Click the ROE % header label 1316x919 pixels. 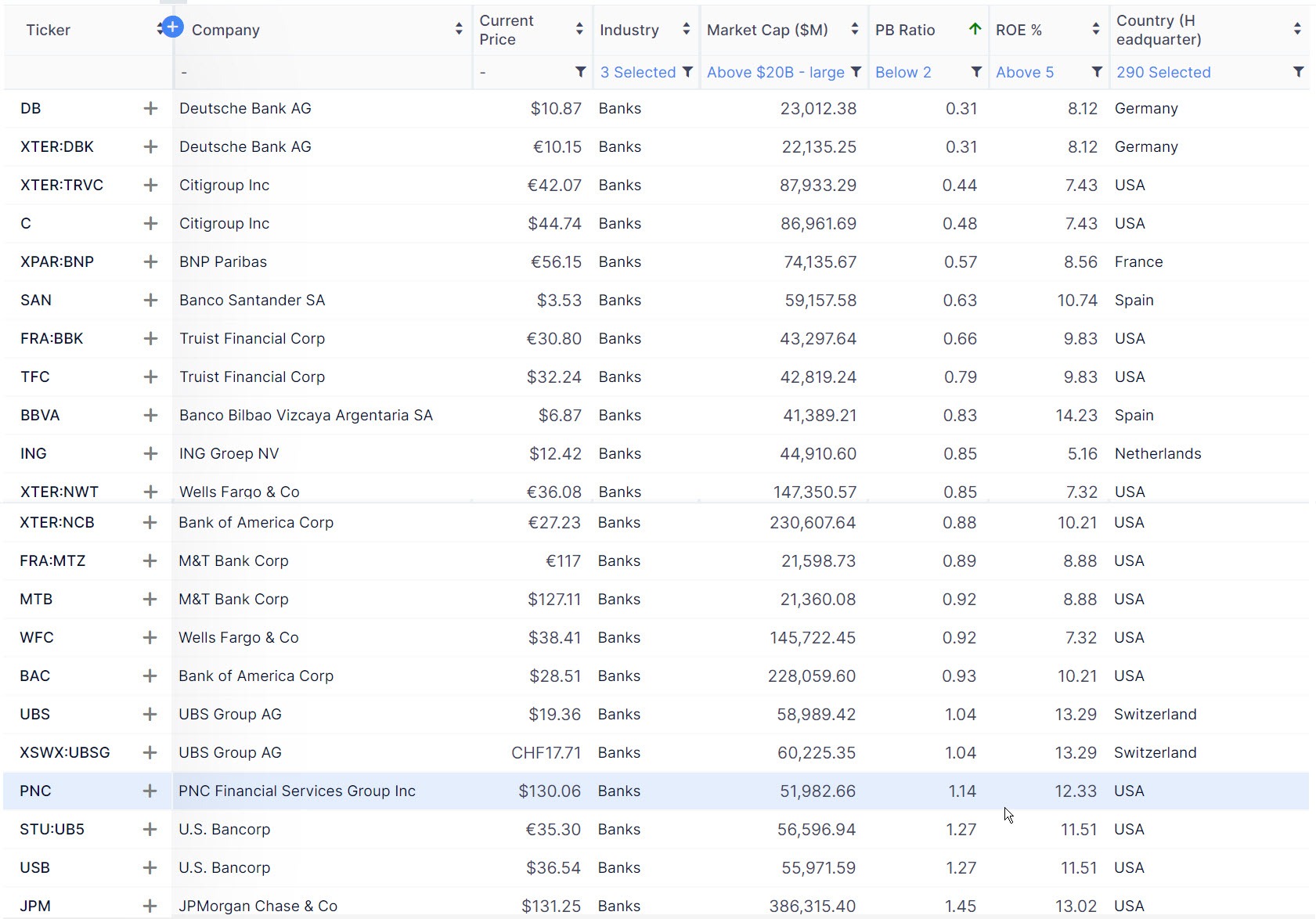click(x=1019, y=30)
